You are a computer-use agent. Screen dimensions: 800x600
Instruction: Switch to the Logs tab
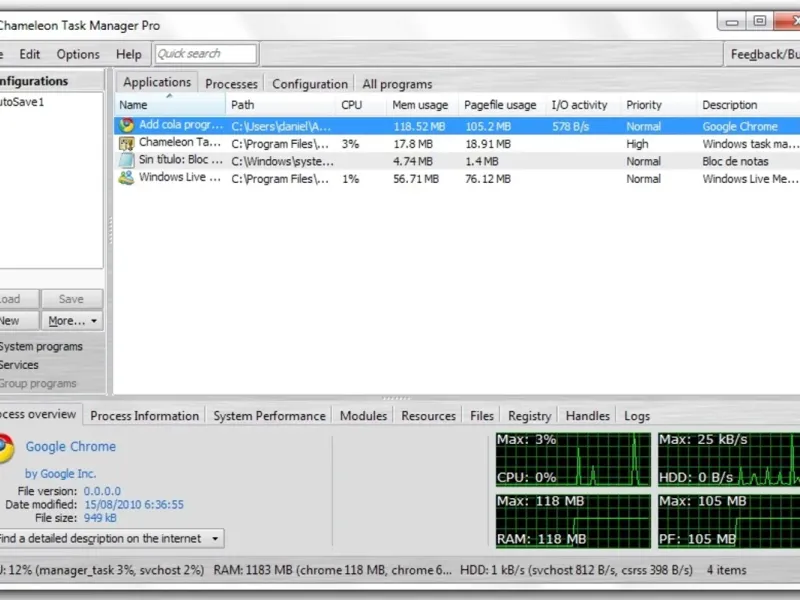[x=637, y=416]
